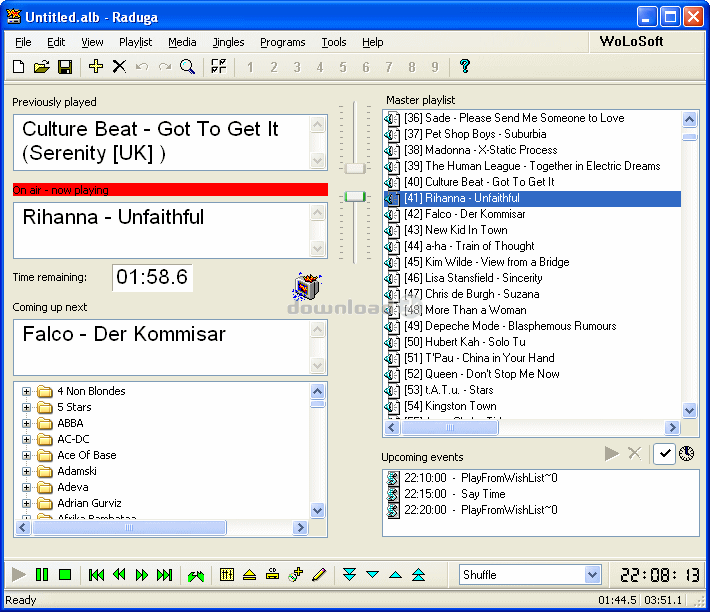
Task: Click the radio animation icon beside Time remaining
Action: [307, 287]
